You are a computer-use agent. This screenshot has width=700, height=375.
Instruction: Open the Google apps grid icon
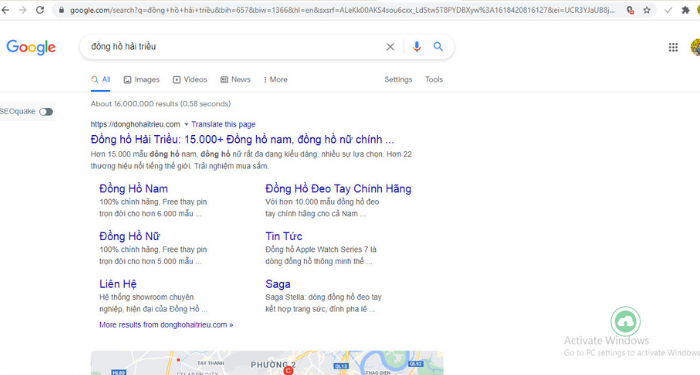click(x=673, y=47)
